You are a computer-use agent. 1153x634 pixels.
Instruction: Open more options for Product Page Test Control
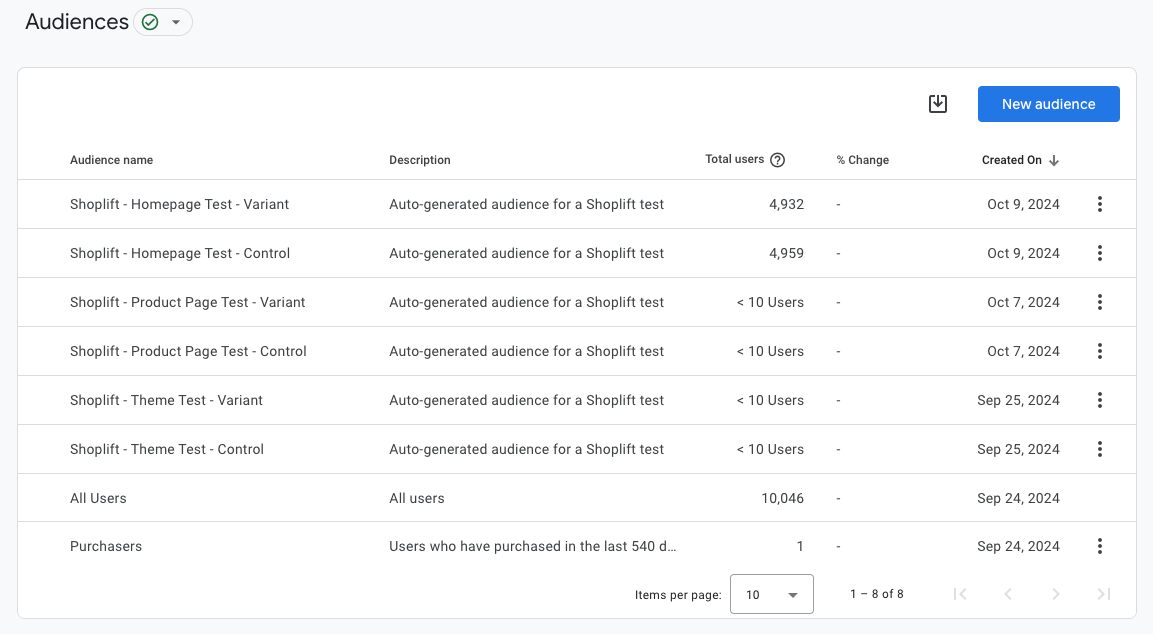click(x=1099, y=351)
